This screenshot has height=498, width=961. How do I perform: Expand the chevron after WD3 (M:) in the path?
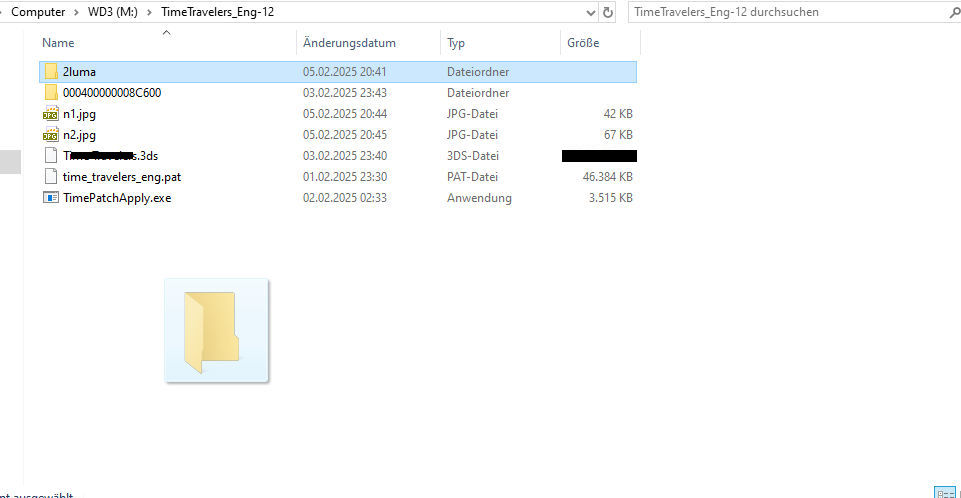pos(149,12)
